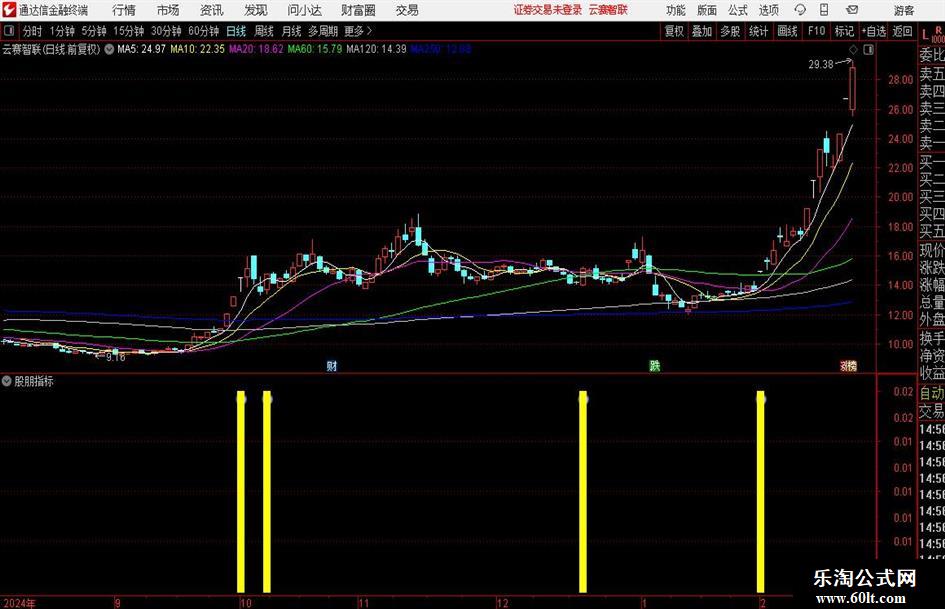The width and height of the screenshot is (945, 609).
Task: Select the 多周期 multi-period tab
Action: coord(323,31)
